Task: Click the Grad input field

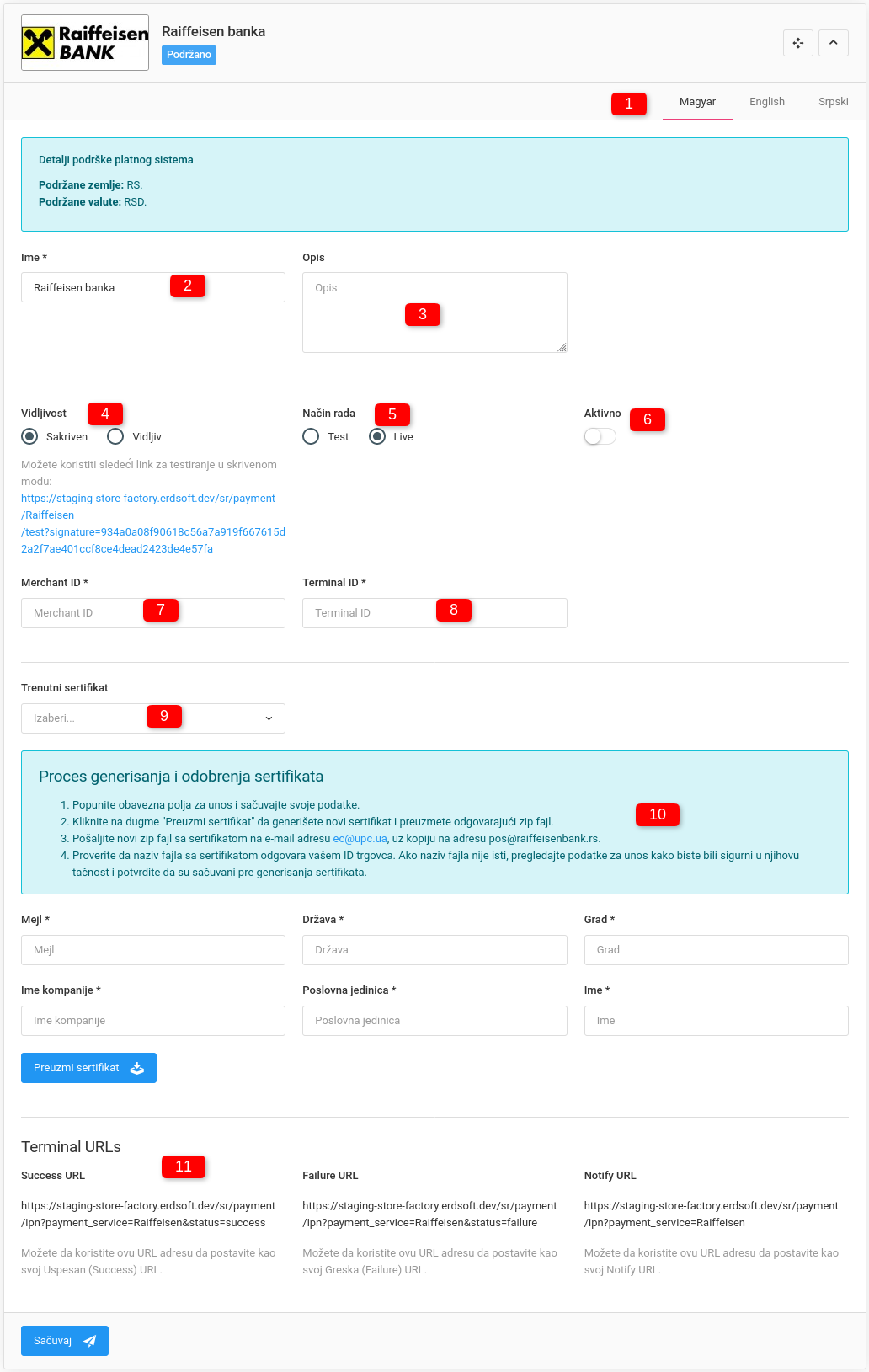Action: [x=717, y=950]
